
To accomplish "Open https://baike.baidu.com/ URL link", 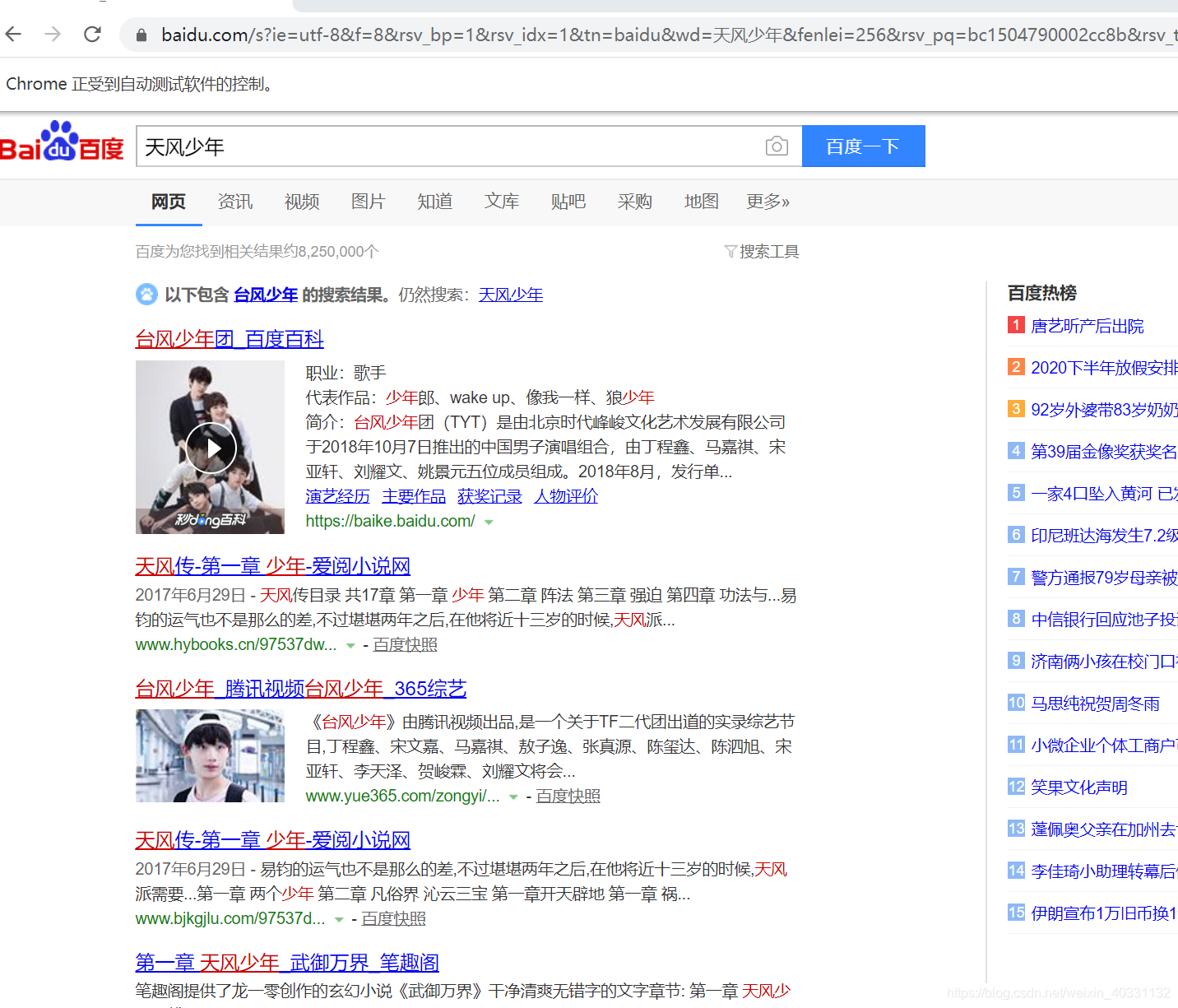I will click(x=391, y=521).
